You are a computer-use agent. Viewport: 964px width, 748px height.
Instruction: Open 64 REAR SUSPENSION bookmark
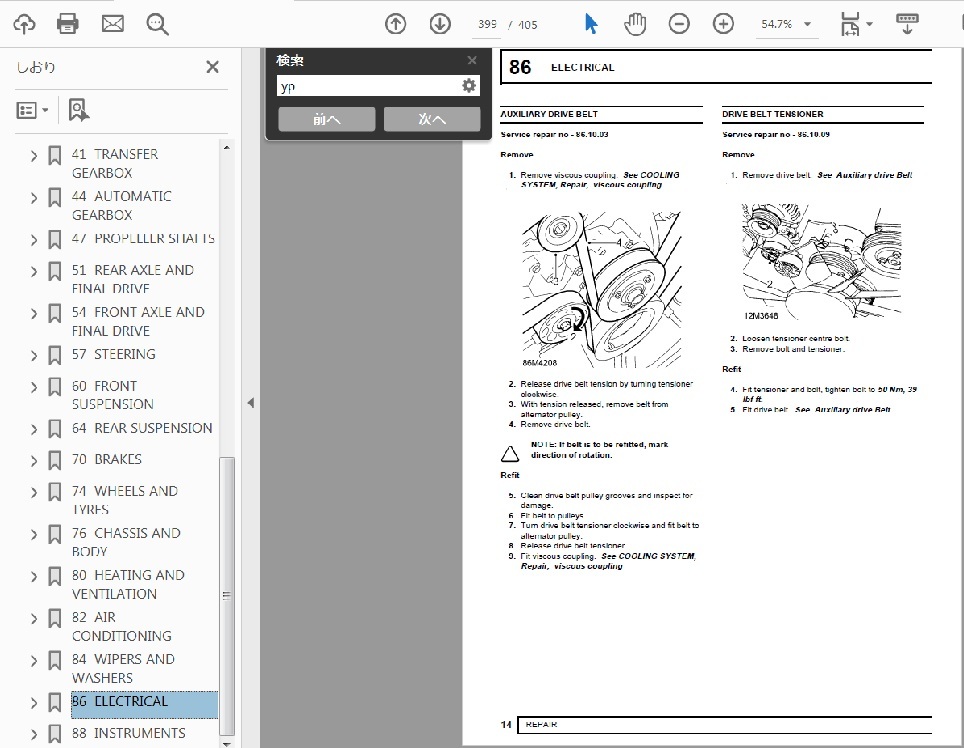[x=142, y=428]
